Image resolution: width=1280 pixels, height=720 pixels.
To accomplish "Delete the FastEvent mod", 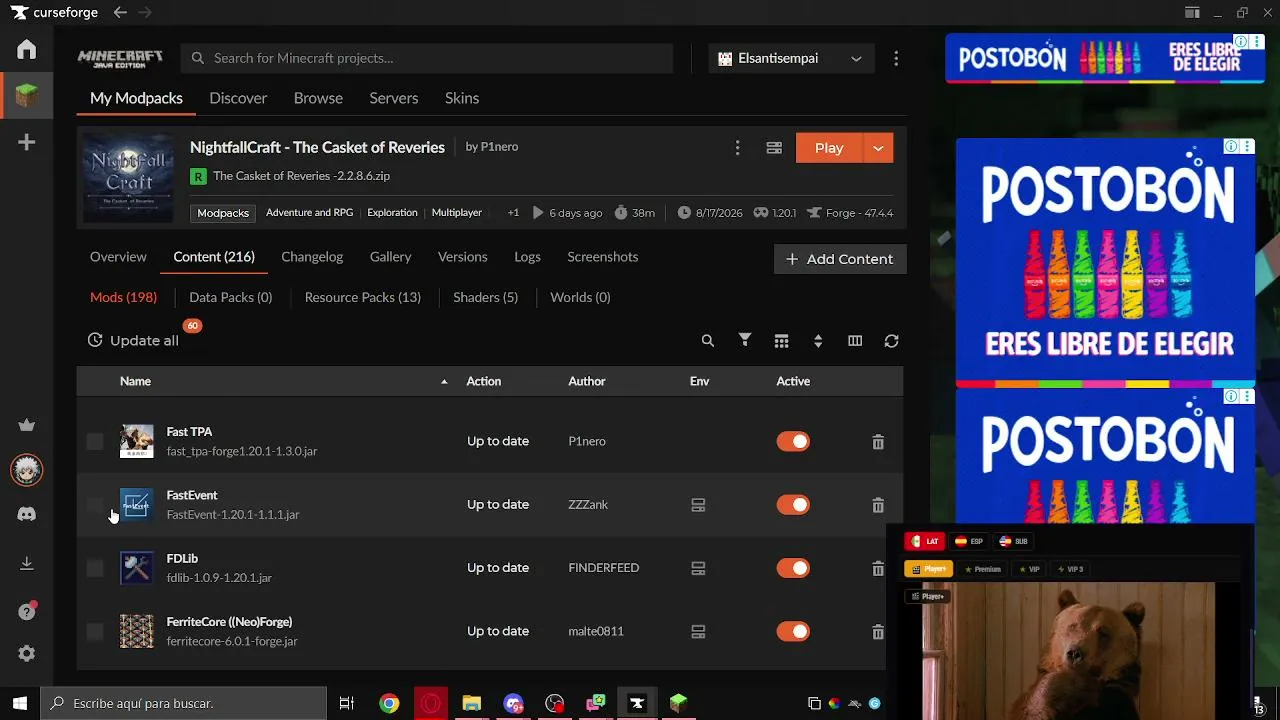I will 878,505.
